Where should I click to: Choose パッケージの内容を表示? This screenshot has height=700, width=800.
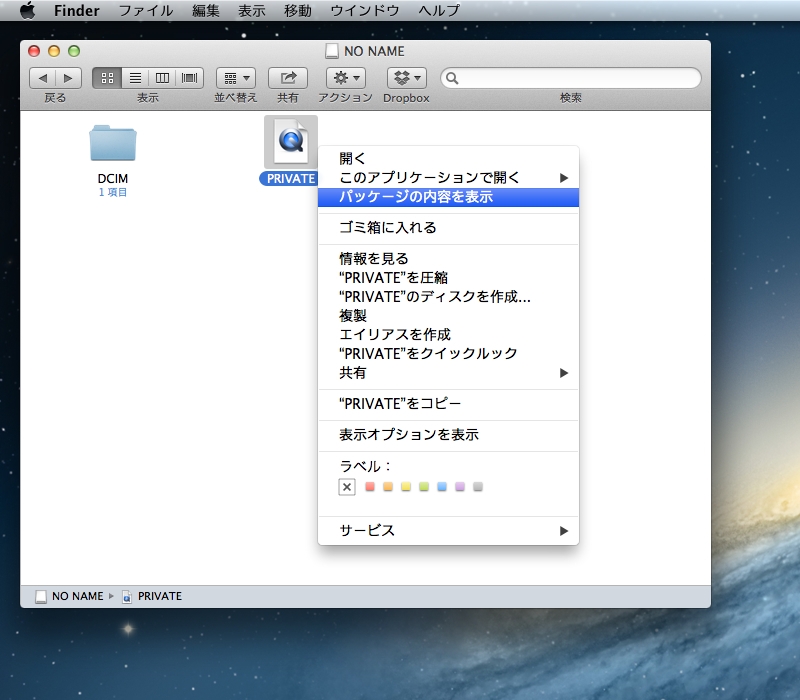pyautogui.click(x=448, y=197)
